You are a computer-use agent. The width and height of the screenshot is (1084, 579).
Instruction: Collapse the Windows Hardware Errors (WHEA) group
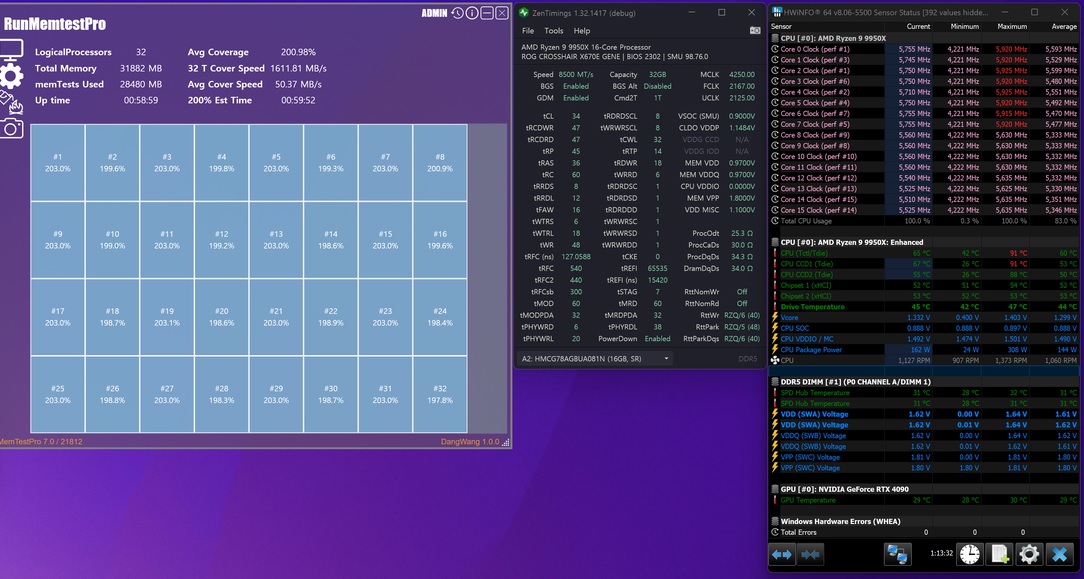775,522
